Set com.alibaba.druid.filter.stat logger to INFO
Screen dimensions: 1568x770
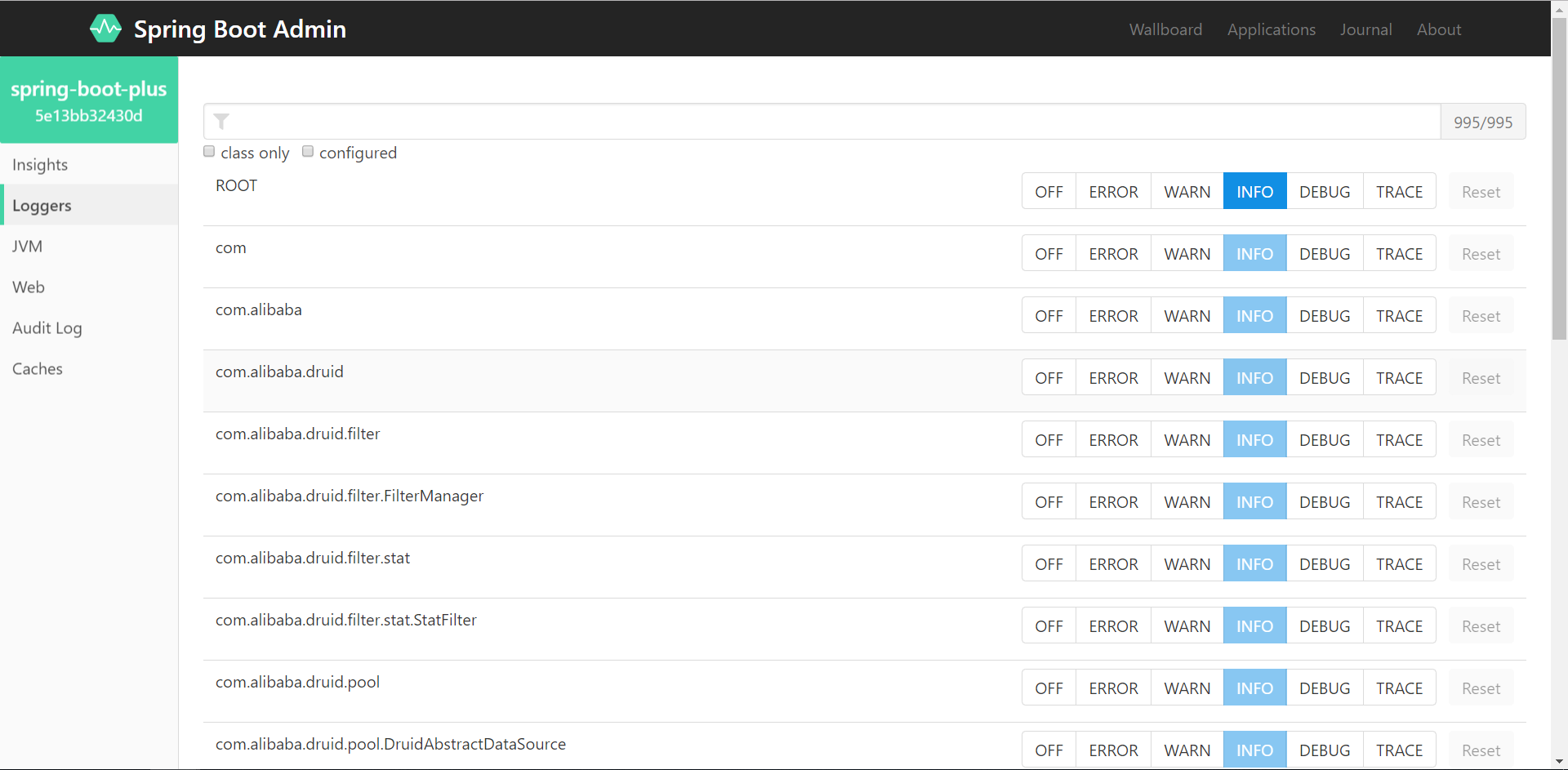pos(1254,564)
